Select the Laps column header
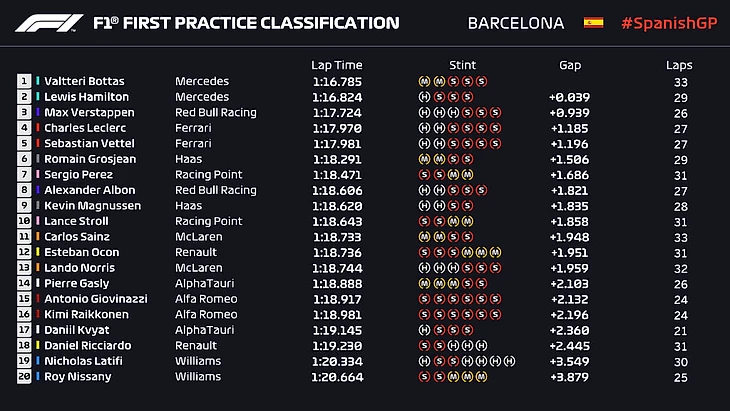Image resolution: width=730 pixels, height=411 pixels. click(679, 65)
